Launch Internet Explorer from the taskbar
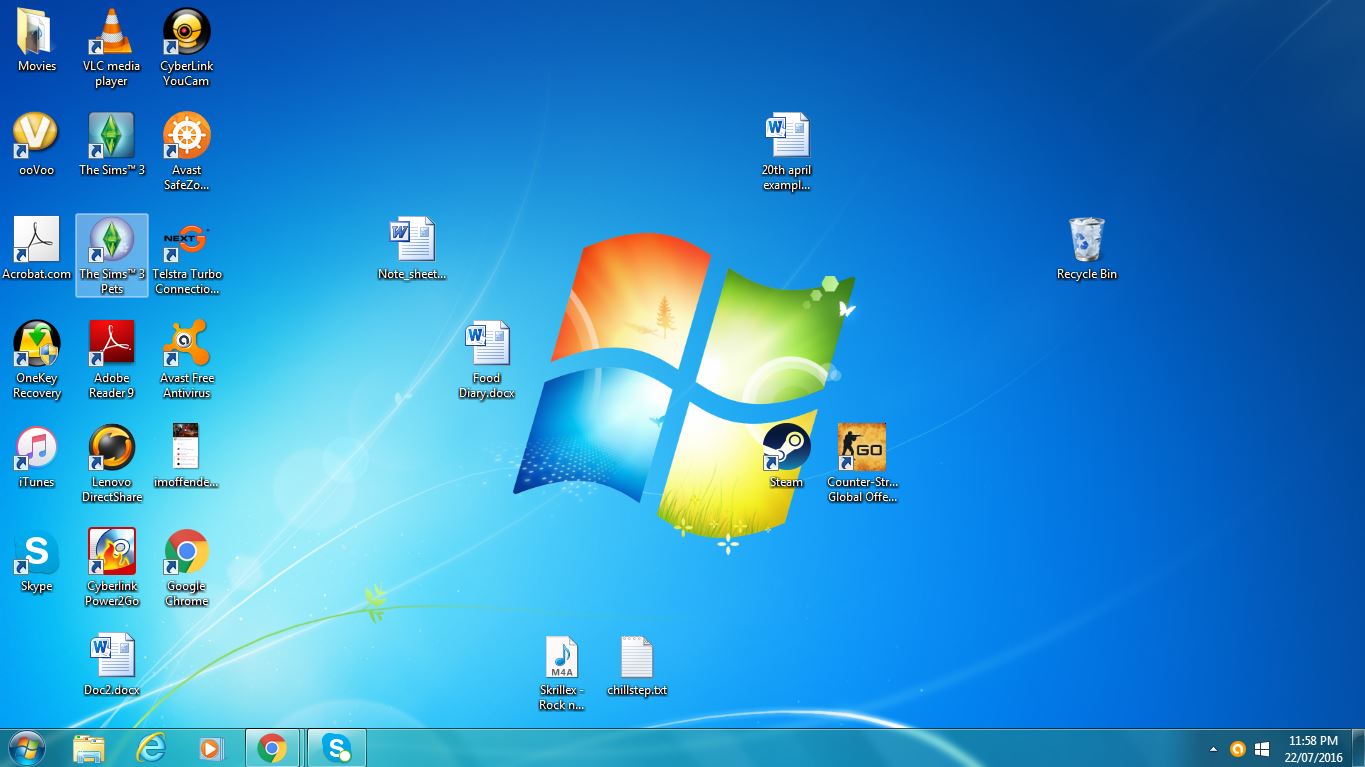The image size is (1365, 767). click(x=151, y=748)
